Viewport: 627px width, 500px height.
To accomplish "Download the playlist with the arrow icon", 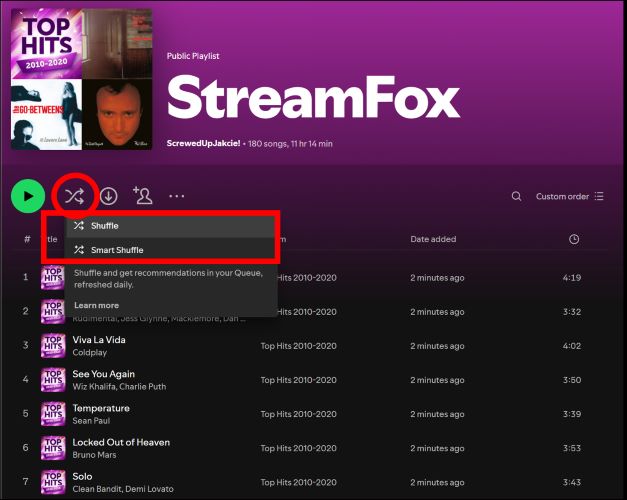I will pos(108,196).
